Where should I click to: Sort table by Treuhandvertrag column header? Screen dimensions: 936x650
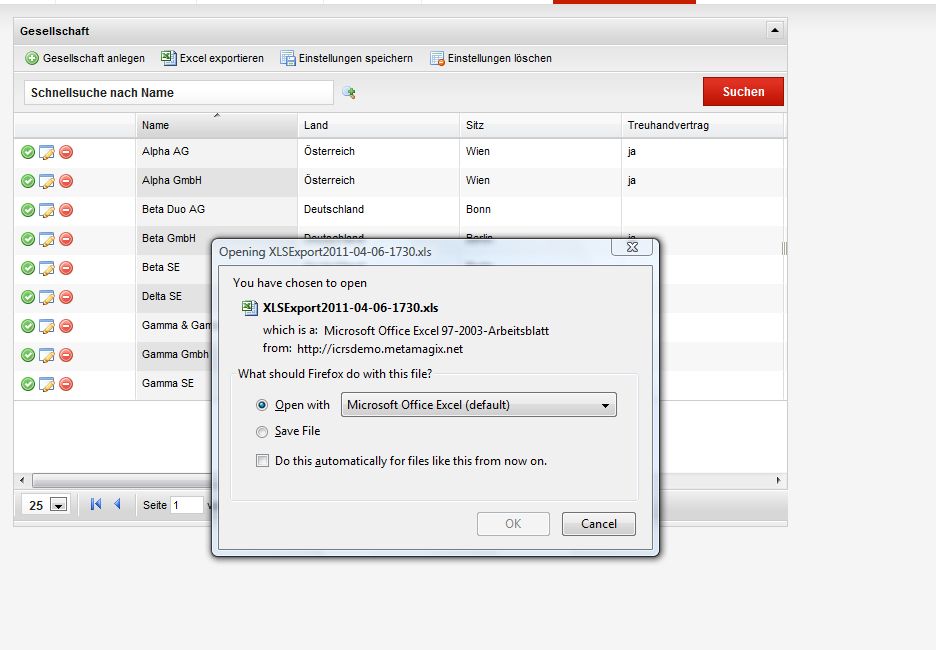point(702,125)
